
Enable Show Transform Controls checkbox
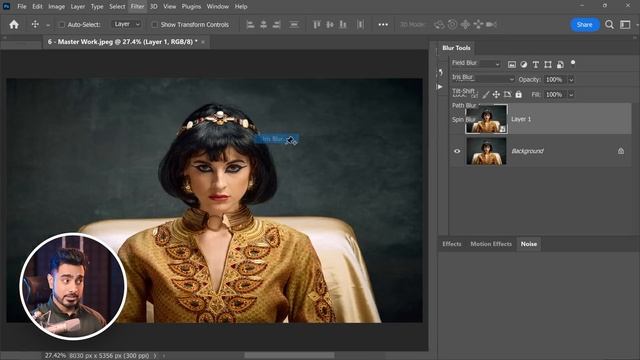pos(154,24)
